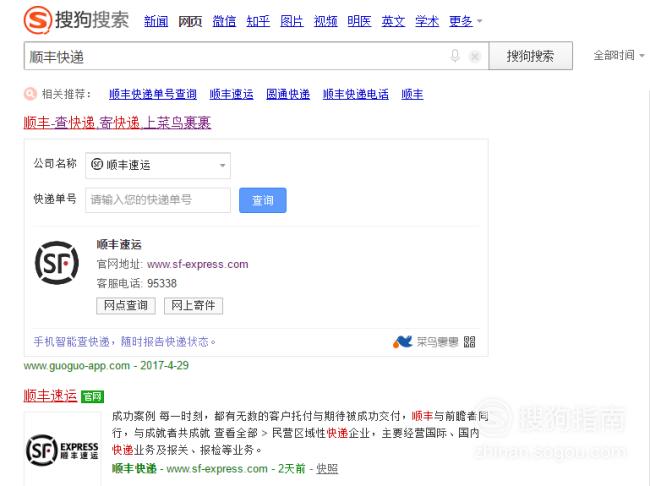Open related search 顺丰快递单号查询
Screen dimensions: 650x486
(x=153, y=94)
